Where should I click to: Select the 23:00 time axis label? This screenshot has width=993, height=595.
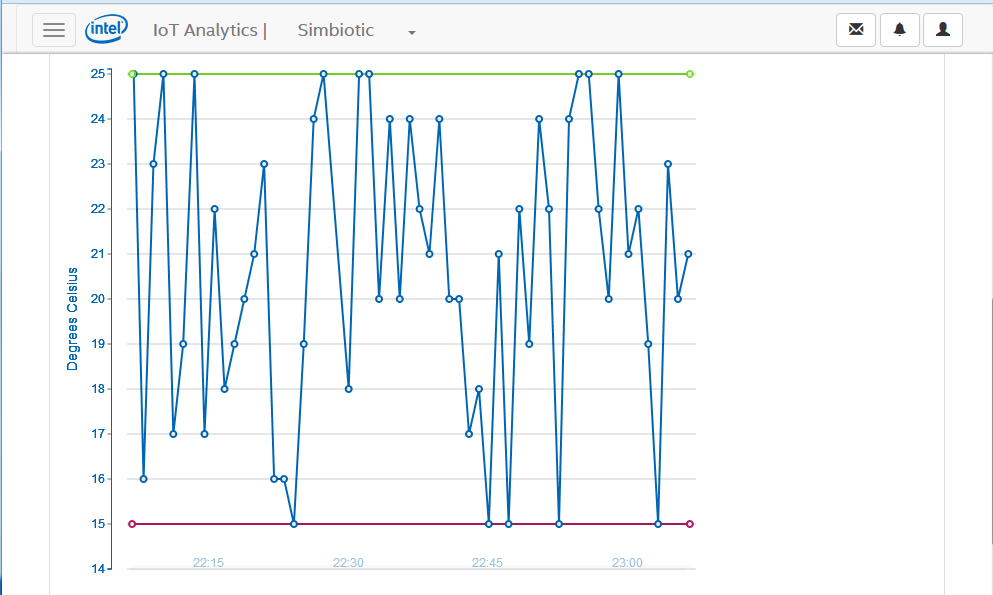click(627, 562)
